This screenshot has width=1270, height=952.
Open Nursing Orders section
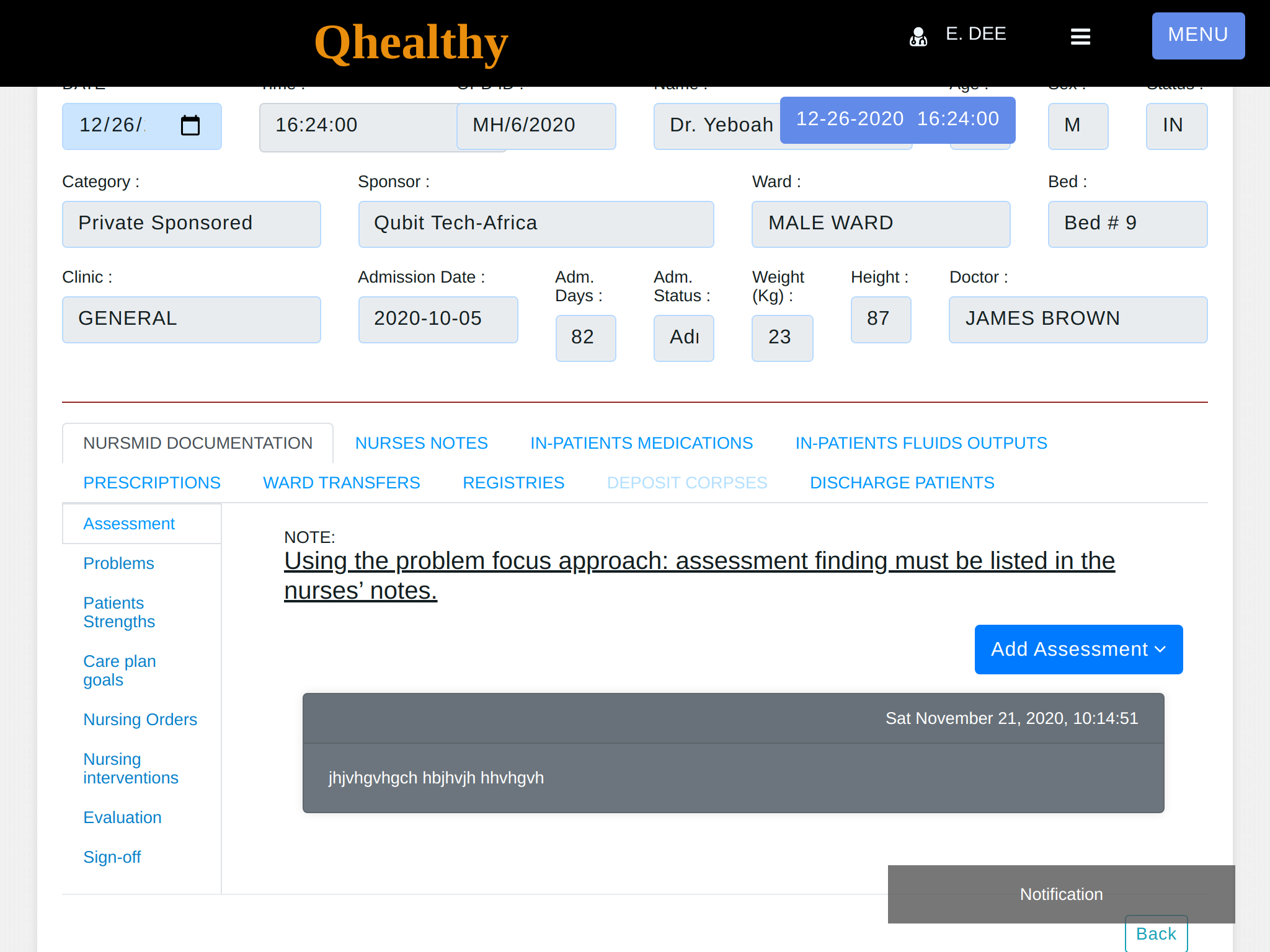140,720
